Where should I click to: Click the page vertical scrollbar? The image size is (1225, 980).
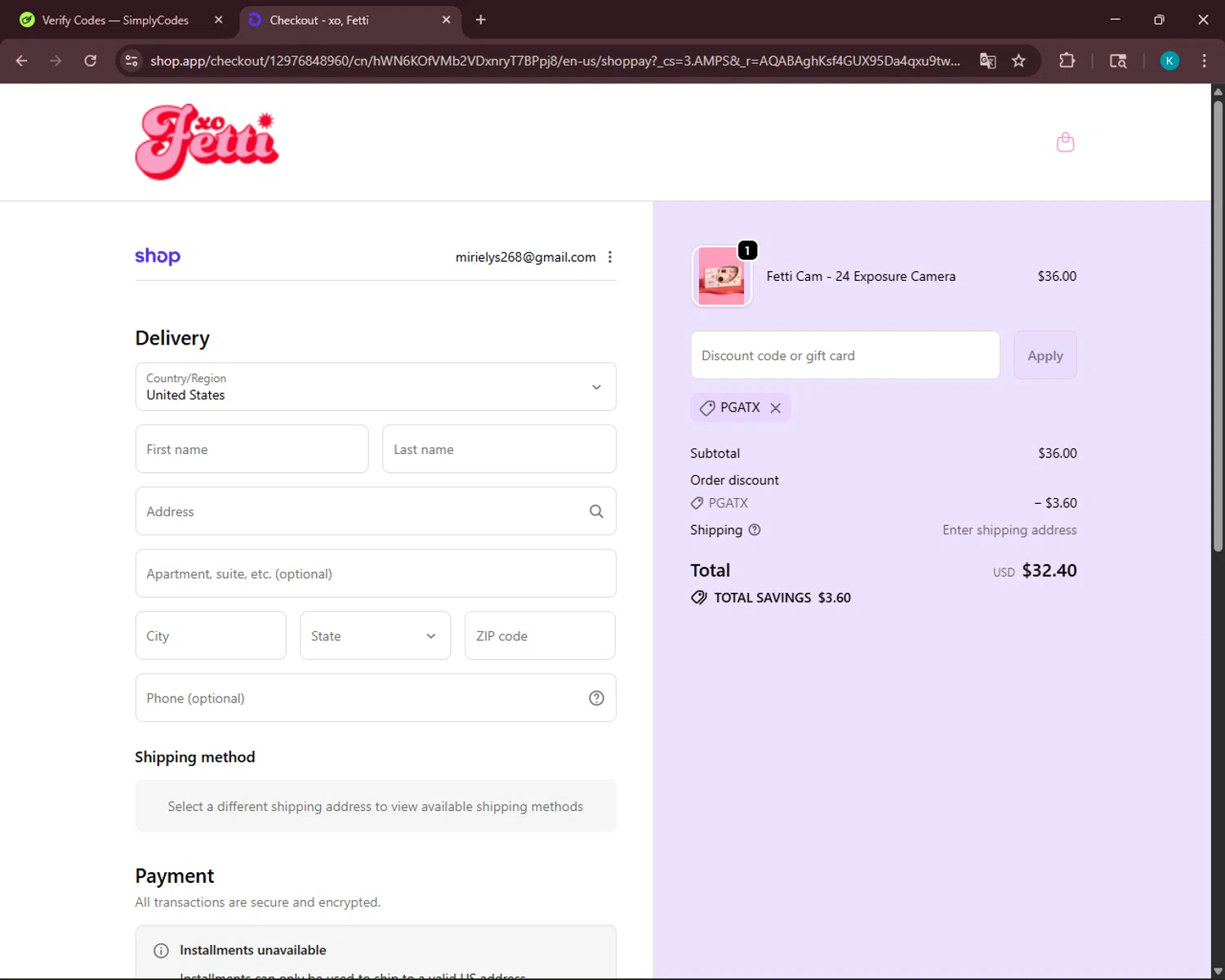point(1218,327)
